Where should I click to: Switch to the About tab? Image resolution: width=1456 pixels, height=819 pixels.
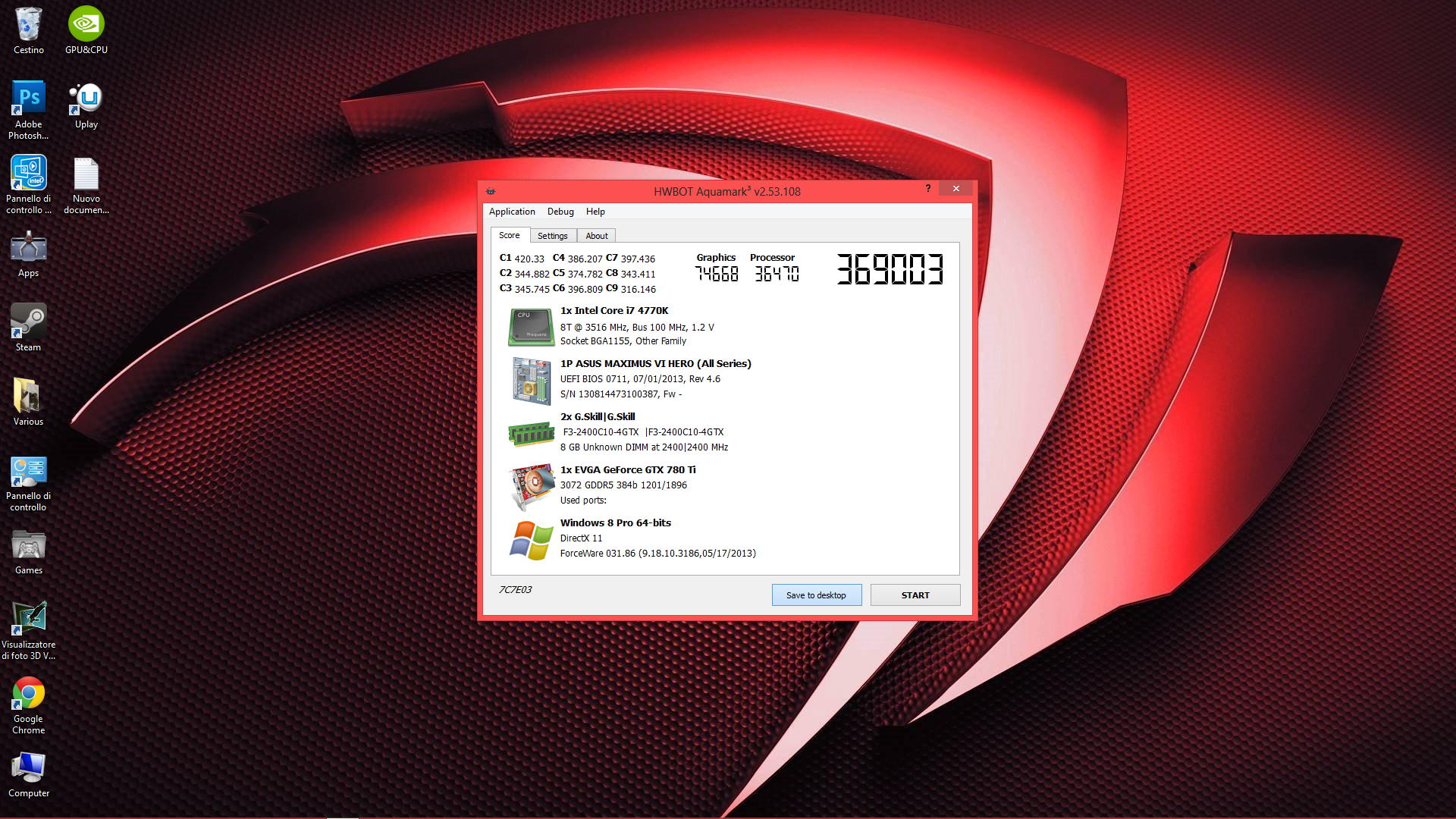tap(597, 236)
